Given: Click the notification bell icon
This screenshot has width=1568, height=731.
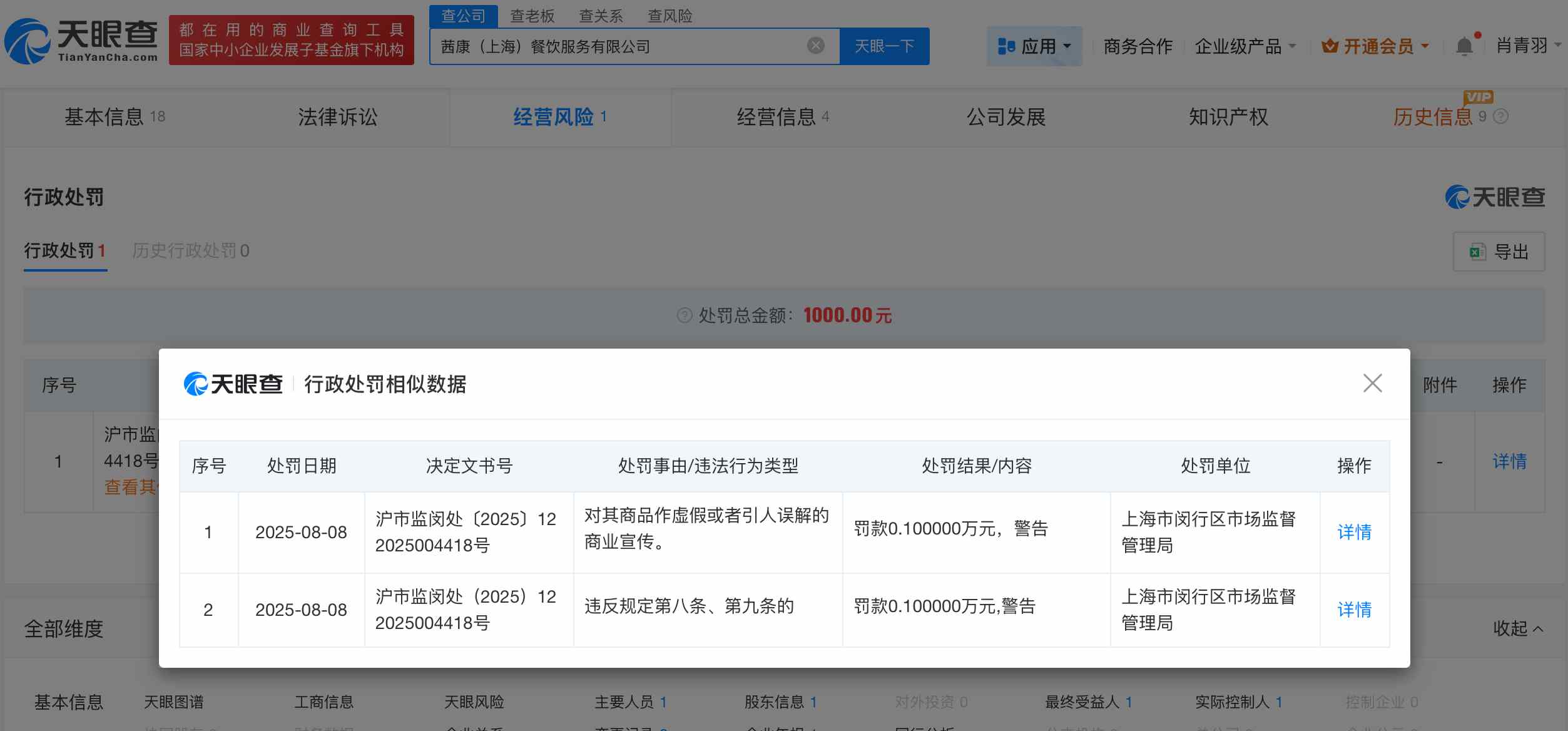Looking at the screenshot, I should coord(1464,46).
